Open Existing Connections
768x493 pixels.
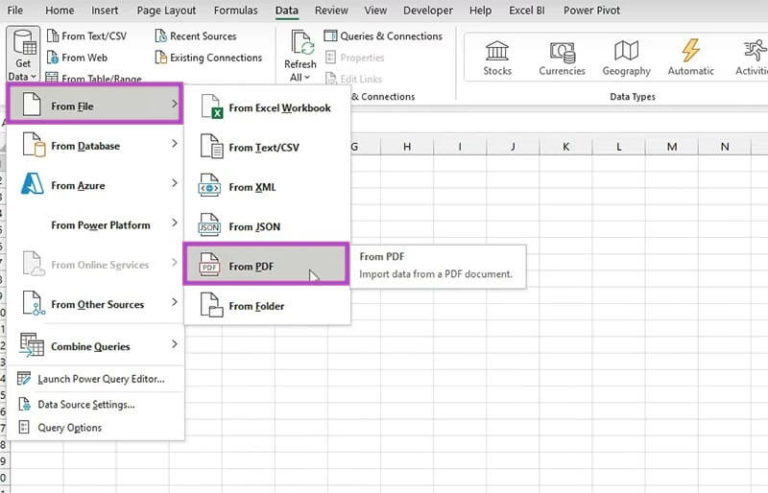[x=208, y=58]
